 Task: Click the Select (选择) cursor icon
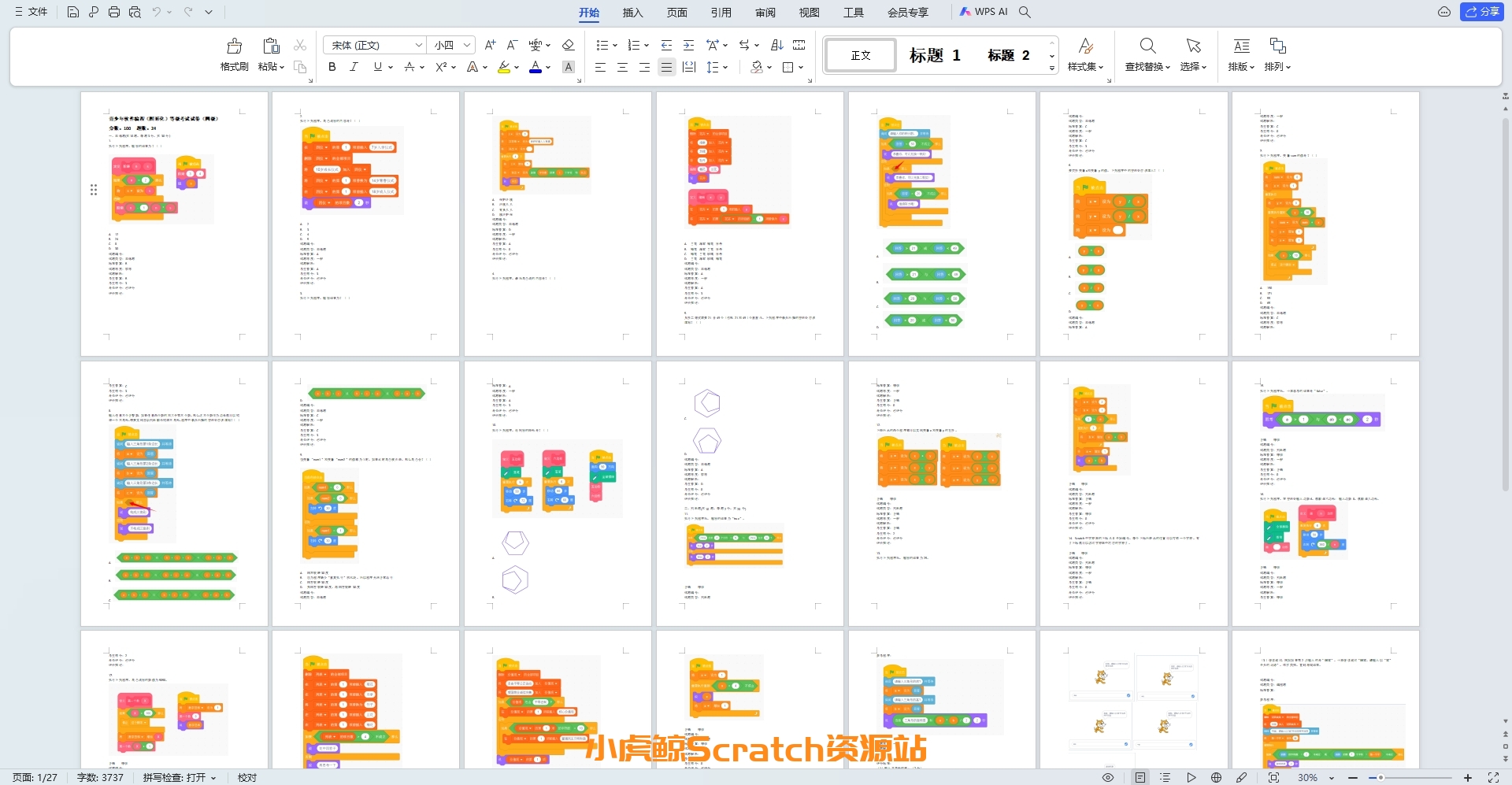click(1193, 46)
